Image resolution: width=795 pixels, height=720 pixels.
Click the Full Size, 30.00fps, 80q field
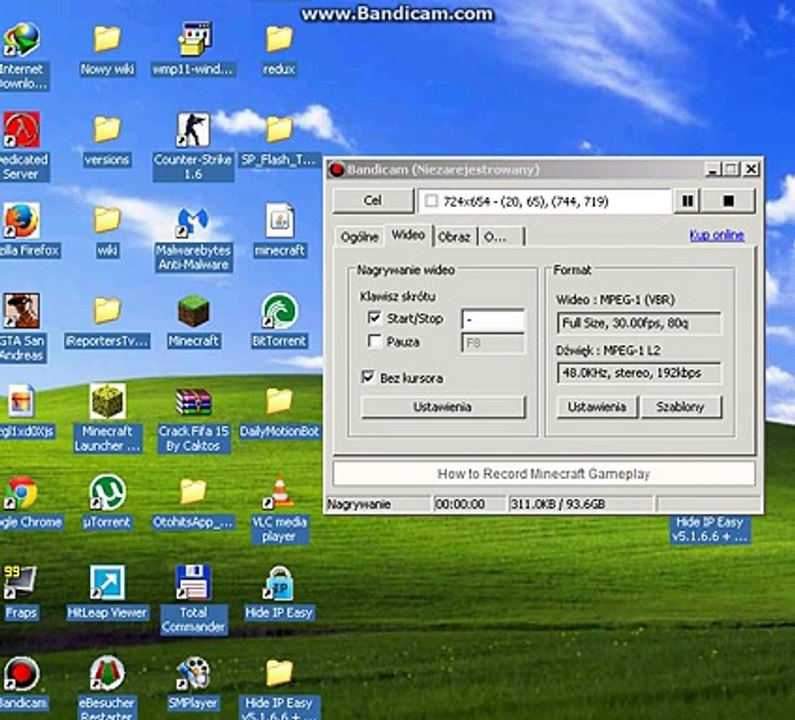tap(639, 323)
